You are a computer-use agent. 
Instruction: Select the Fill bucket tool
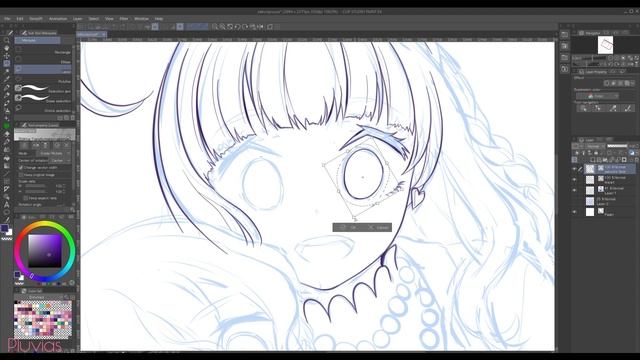point(7,158)
